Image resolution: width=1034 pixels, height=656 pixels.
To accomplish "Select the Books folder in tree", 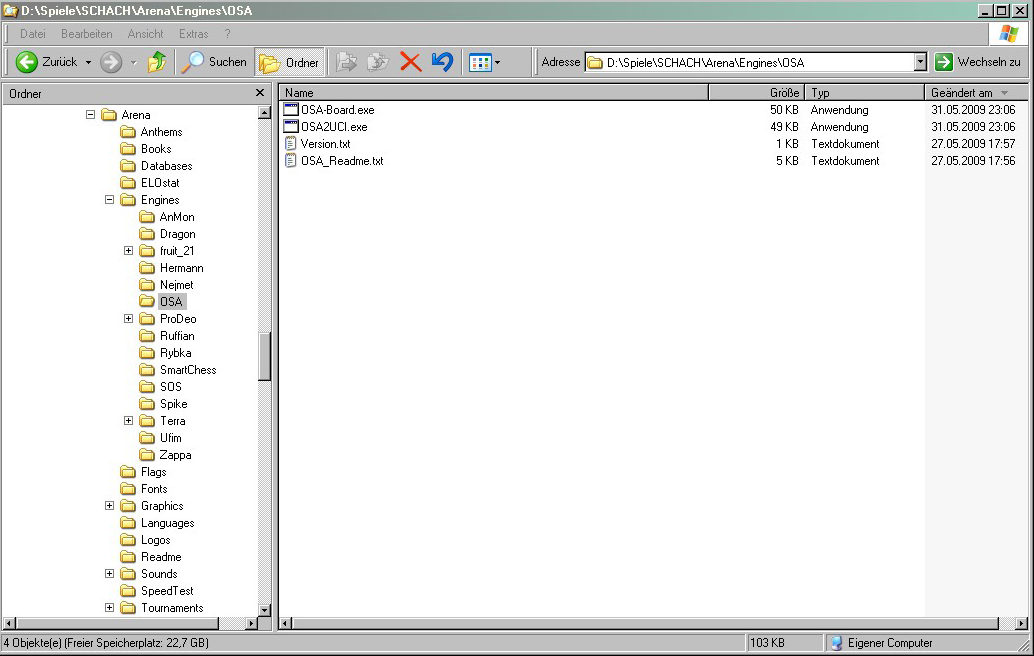I will 156,149.
